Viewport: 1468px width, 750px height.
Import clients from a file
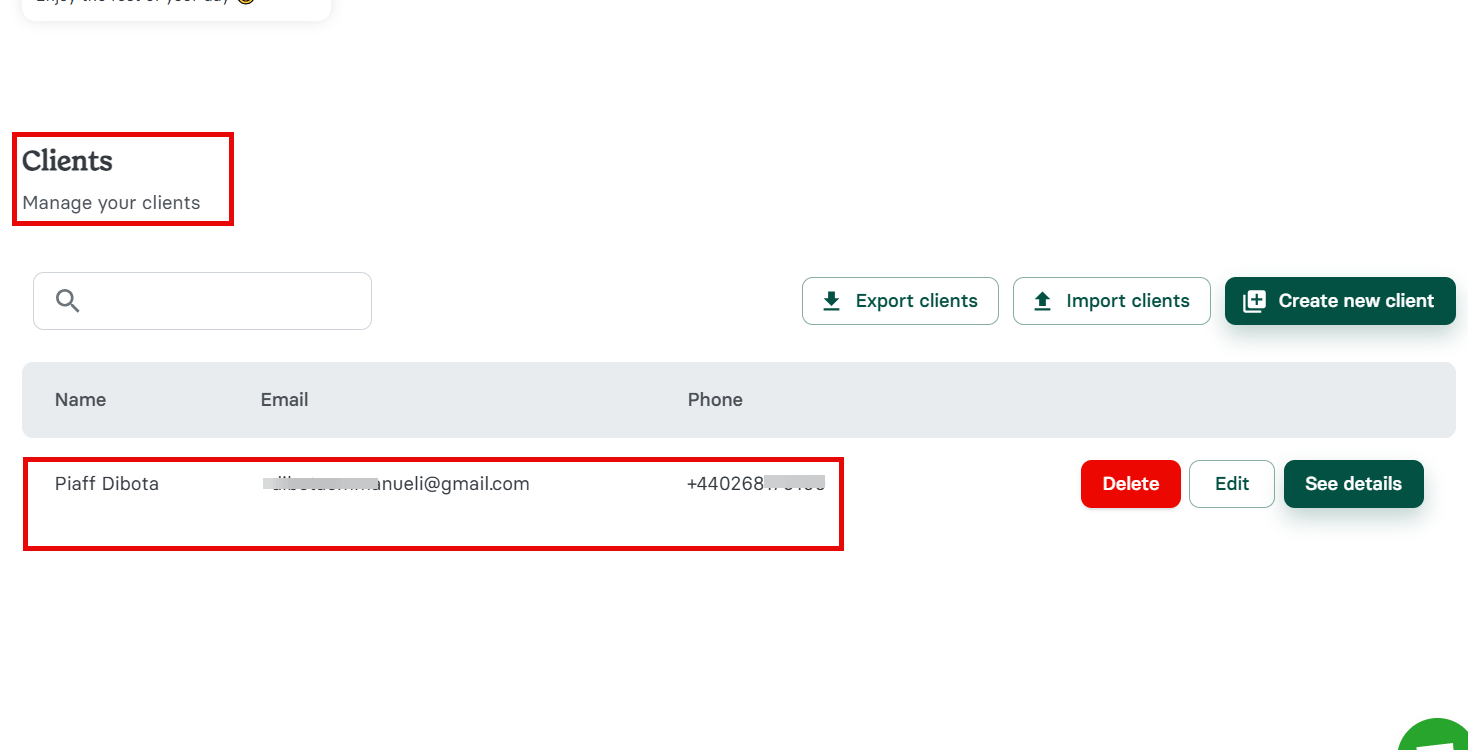point(1112,300)
